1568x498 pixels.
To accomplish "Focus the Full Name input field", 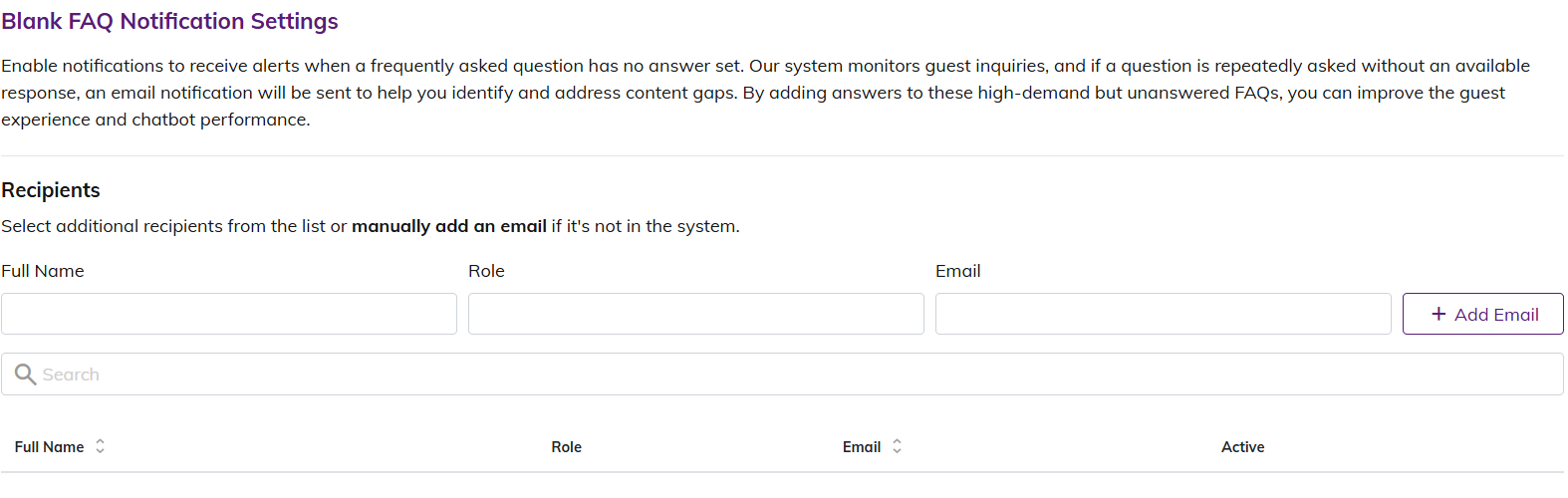I will click(229, 314).
